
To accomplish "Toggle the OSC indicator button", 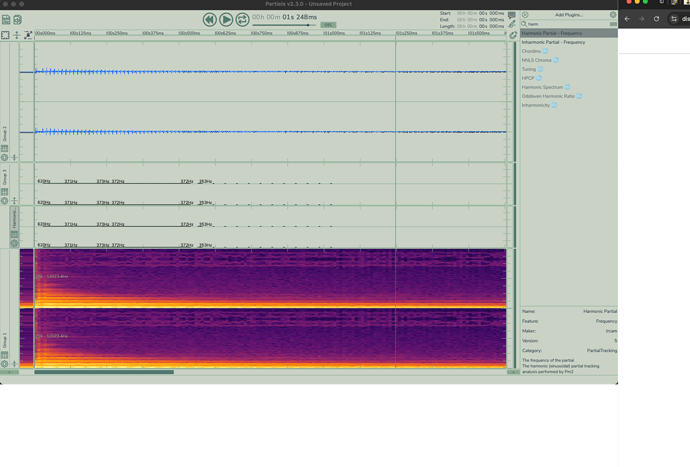I will tap(328, 25).
